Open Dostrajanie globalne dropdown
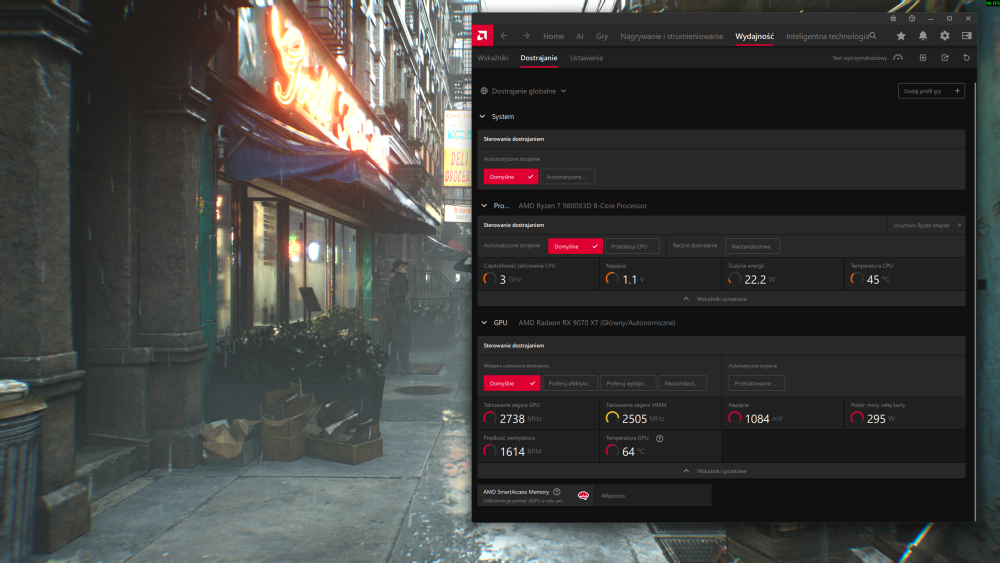Viewport: 1000px width, 563px height. (529, 91)
